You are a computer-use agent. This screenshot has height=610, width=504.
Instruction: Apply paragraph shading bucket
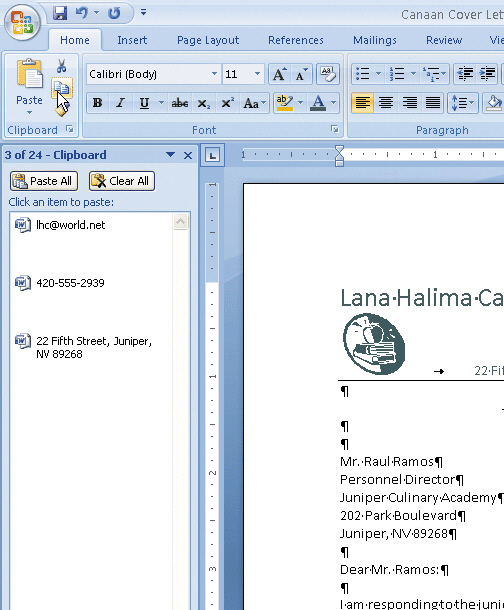493,103
